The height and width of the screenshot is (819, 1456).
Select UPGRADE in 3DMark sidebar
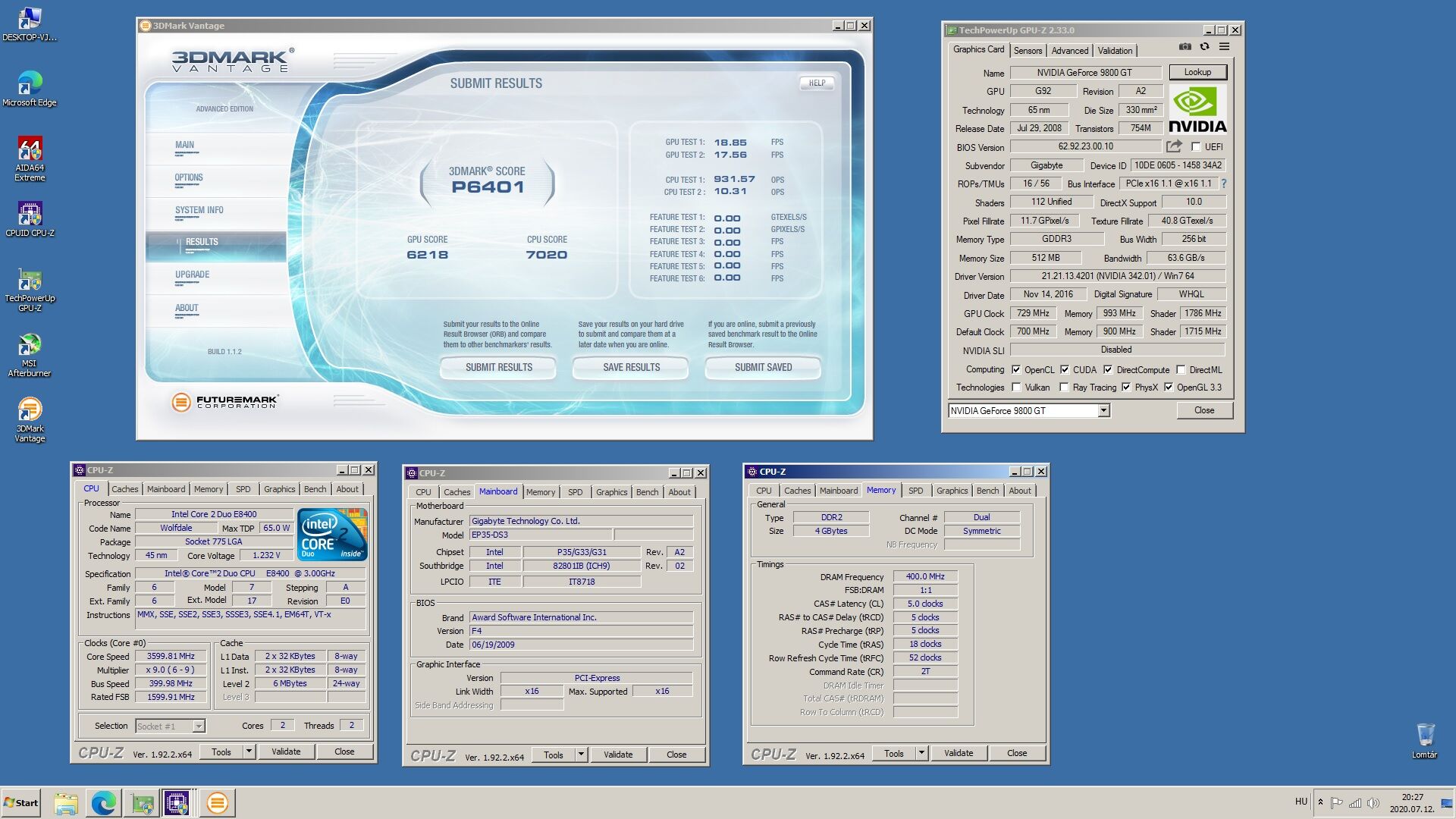coord(216,278)
